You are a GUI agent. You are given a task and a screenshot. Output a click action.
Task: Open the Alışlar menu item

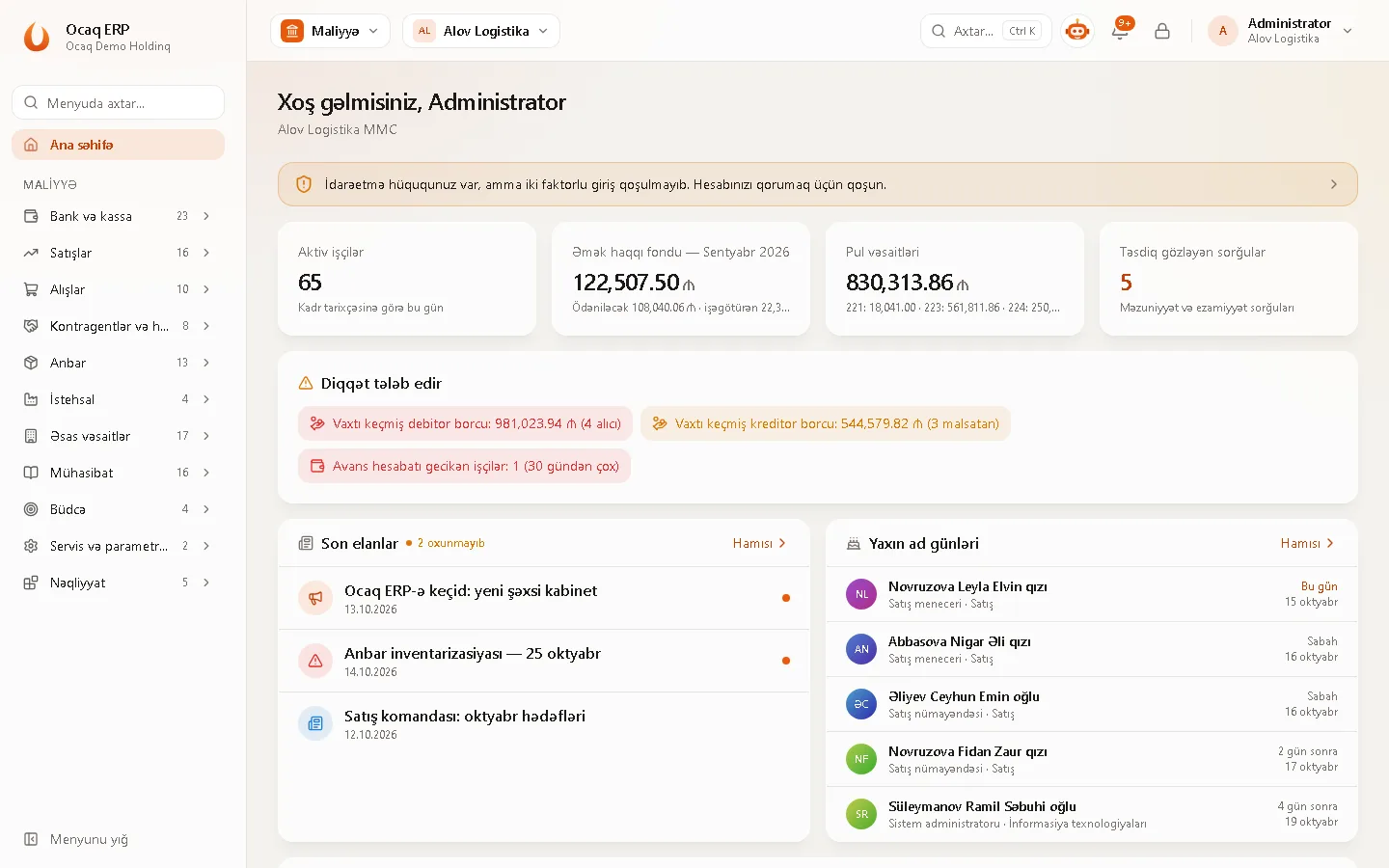coord(118,289)
